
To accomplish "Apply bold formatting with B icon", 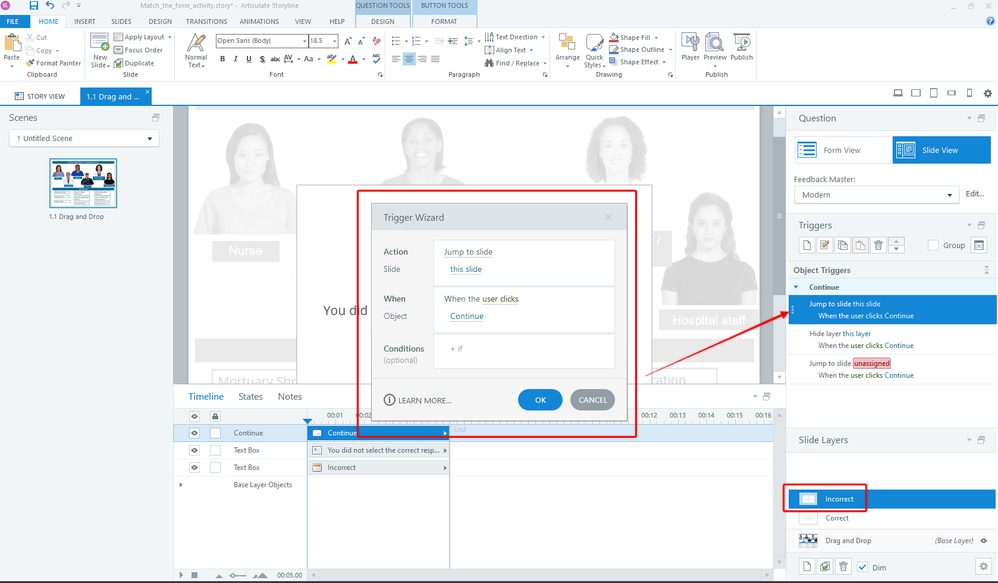I will click(222, 59).
